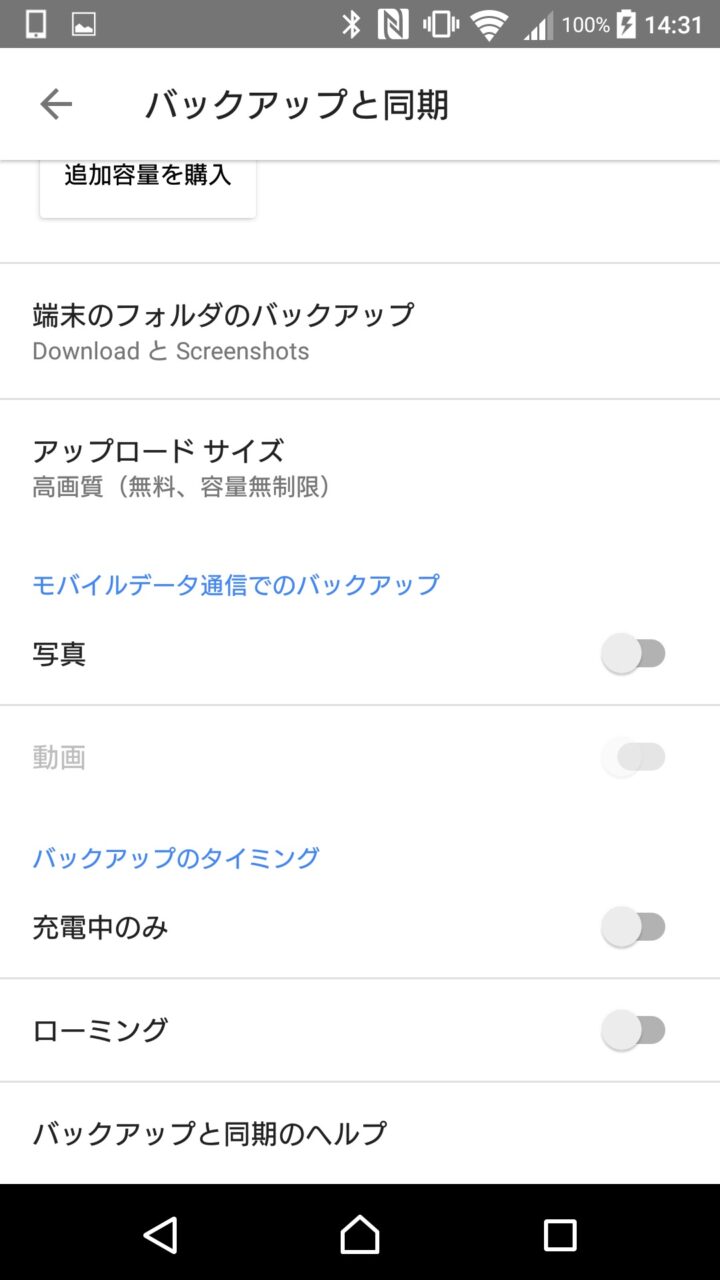Tap the signal strength icon
Image resolution: width=720 pixels, height=1280 pixels.
tap(538, 25)
